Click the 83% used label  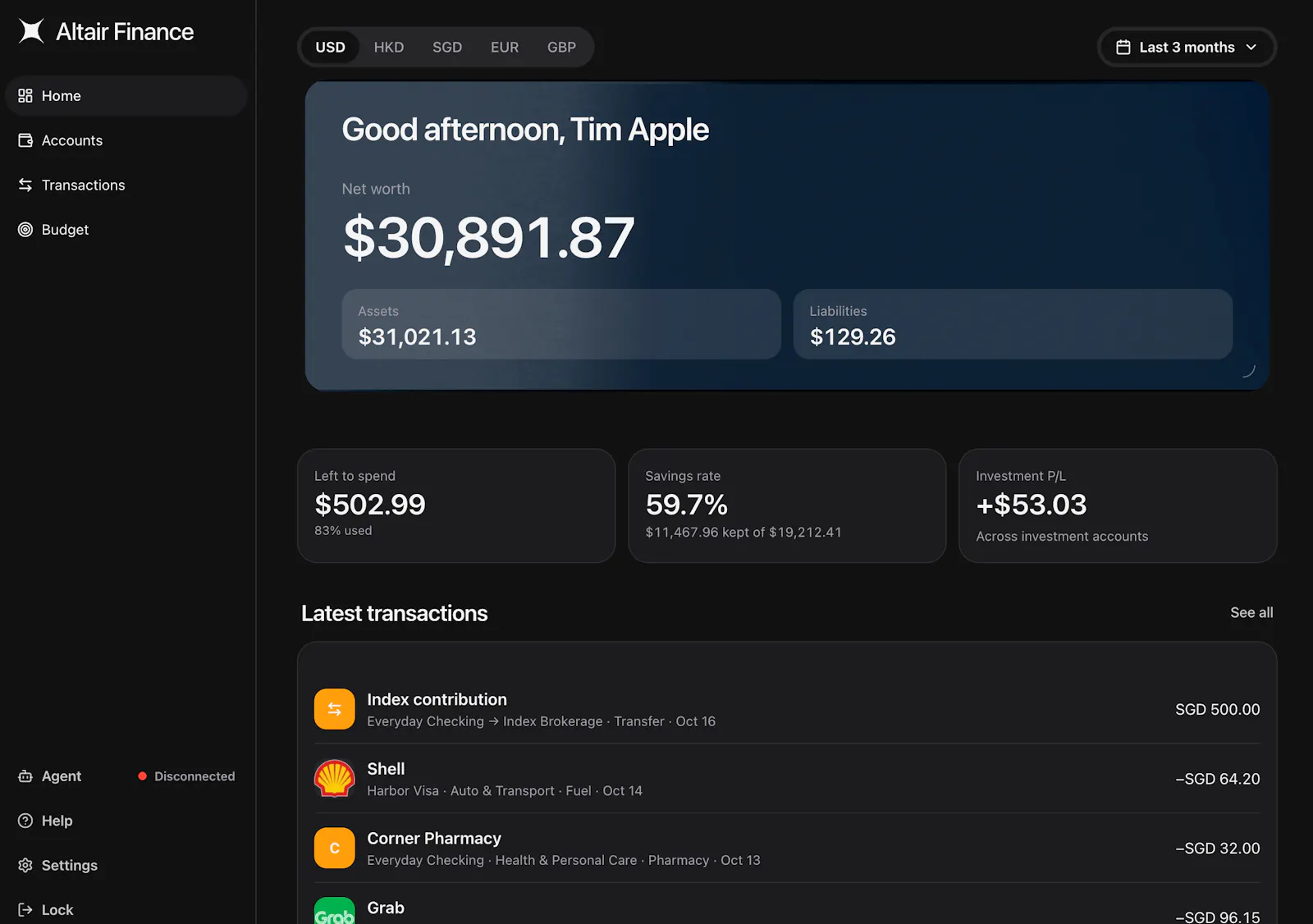point(343,531)
